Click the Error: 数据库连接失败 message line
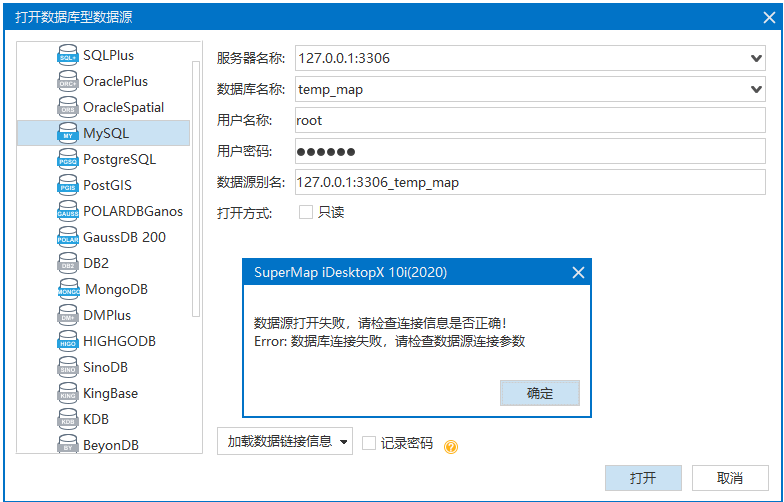The height and width of the screenshot is (502, 784). (390, 342)
